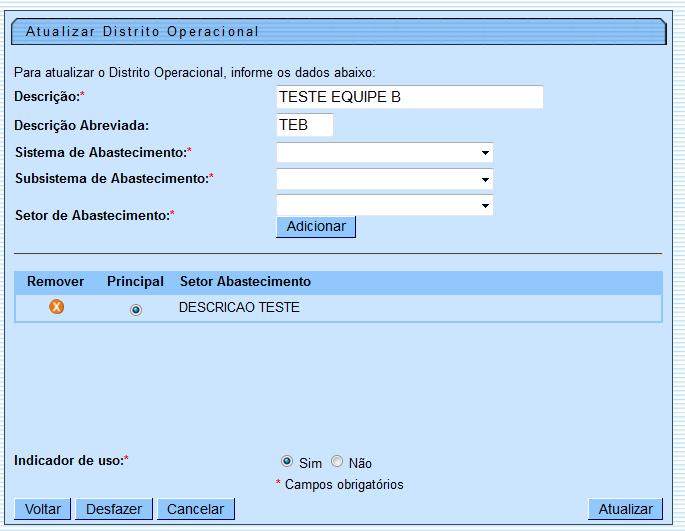
Task: Open the Setor de Abastecimento dropdown
Action: click(x=385, y=205)
